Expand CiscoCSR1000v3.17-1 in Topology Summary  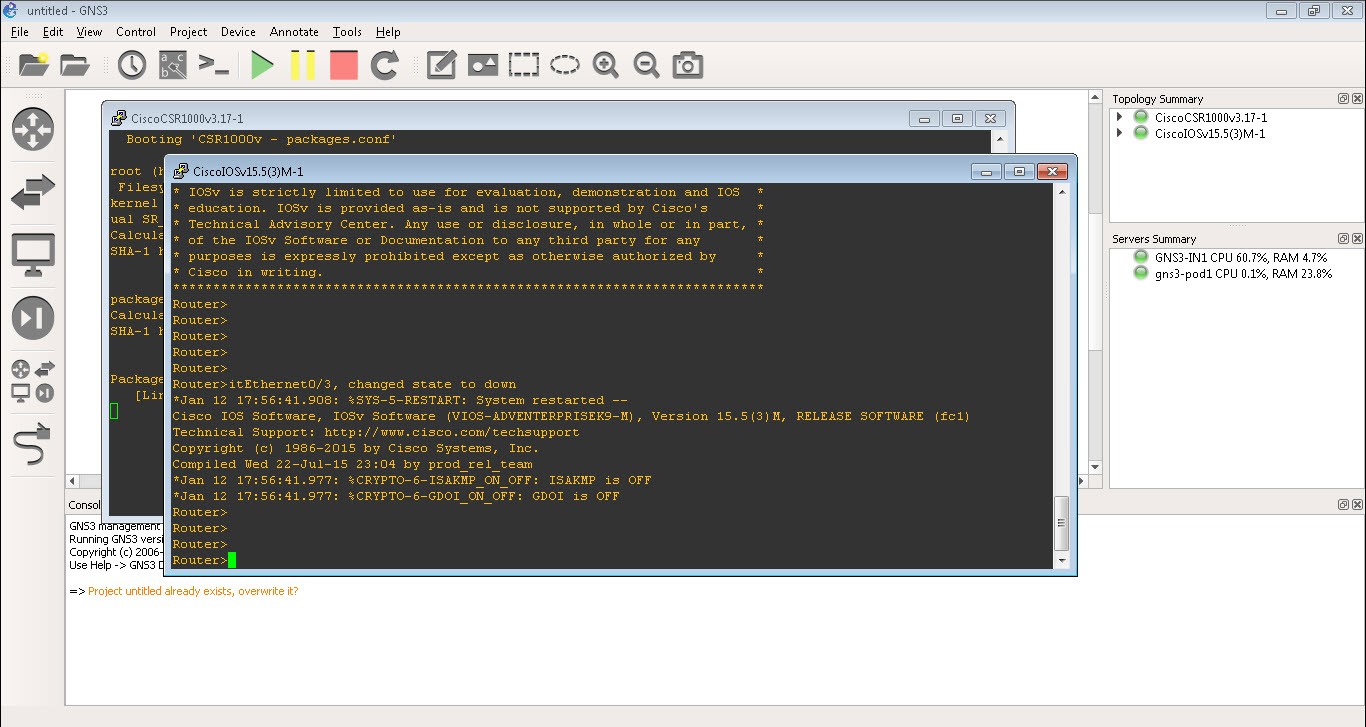1120,117
